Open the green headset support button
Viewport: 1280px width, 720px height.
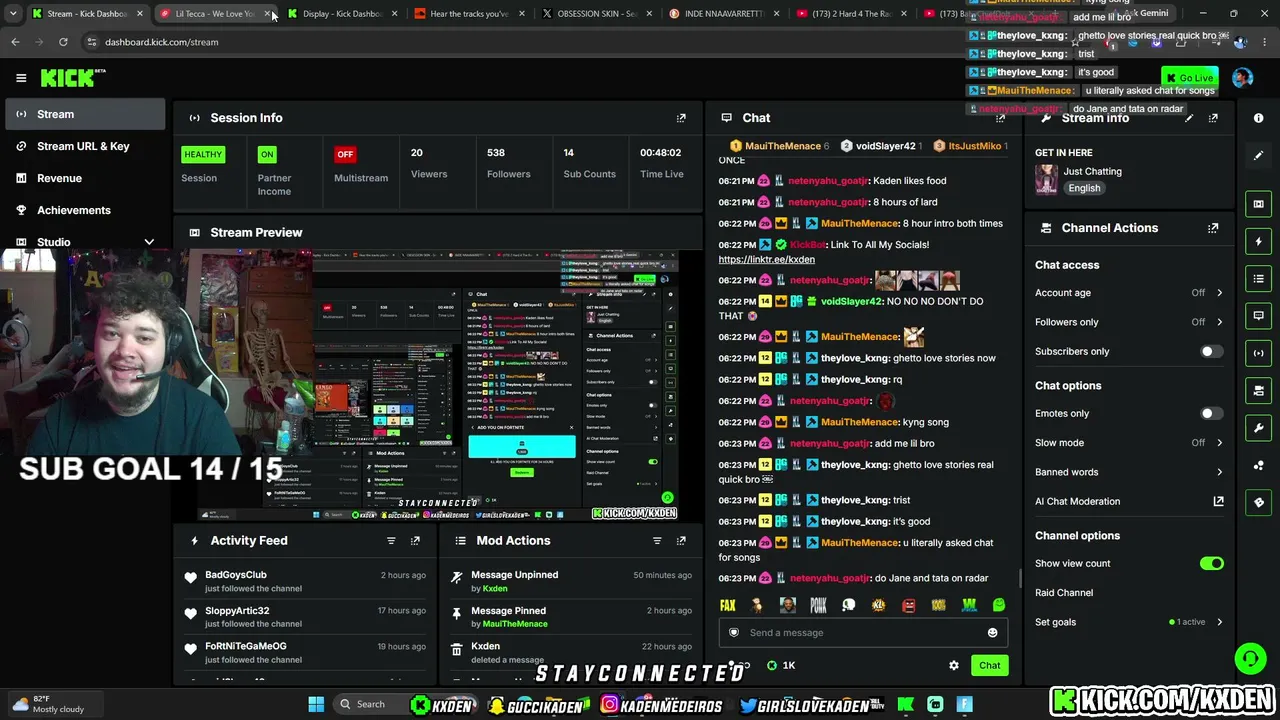click(1250, 658)
